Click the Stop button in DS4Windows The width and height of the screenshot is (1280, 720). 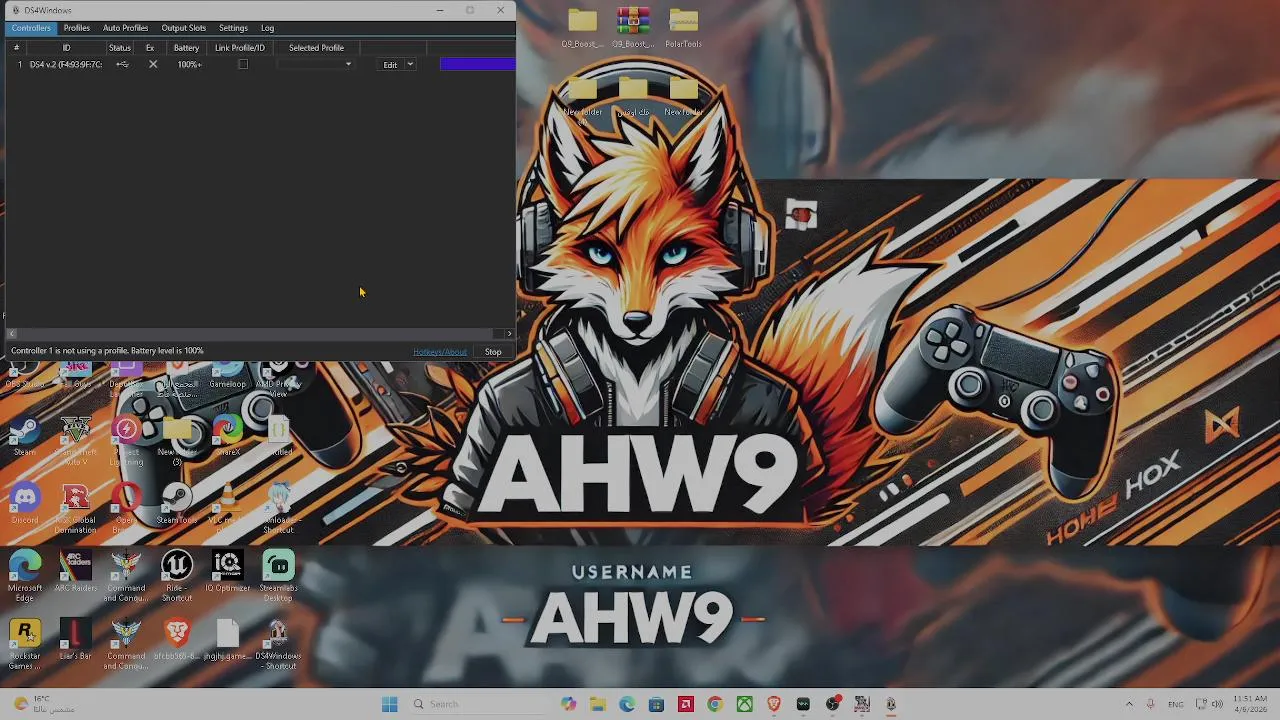click(x=493, y=352)
